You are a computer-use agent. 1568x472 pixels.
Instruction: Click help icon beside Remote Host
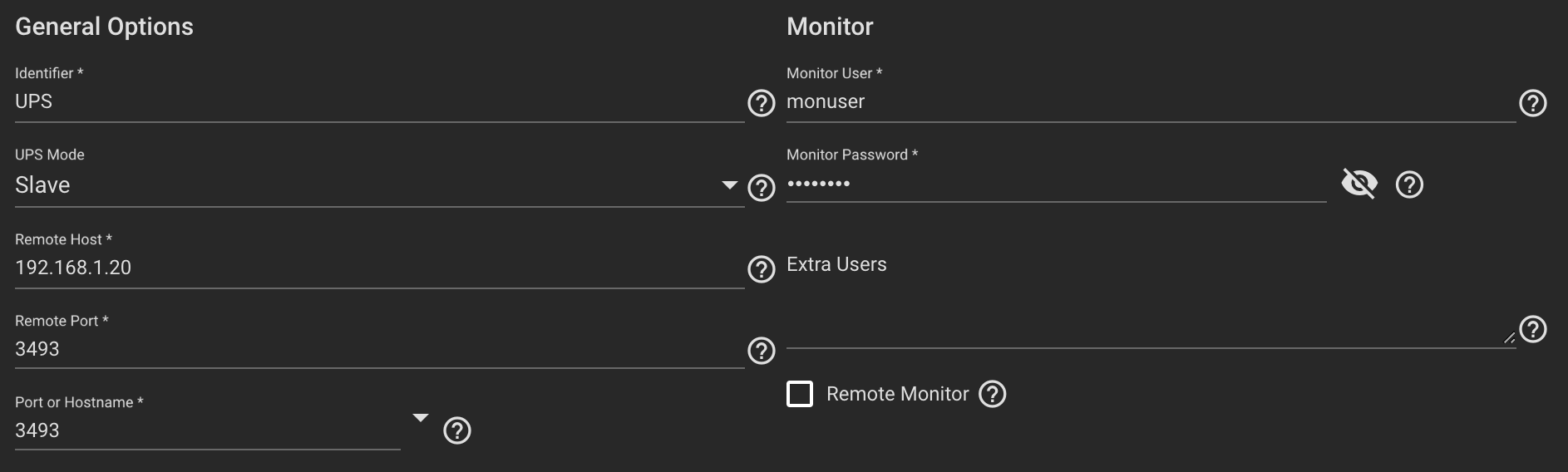coord(761,269)
